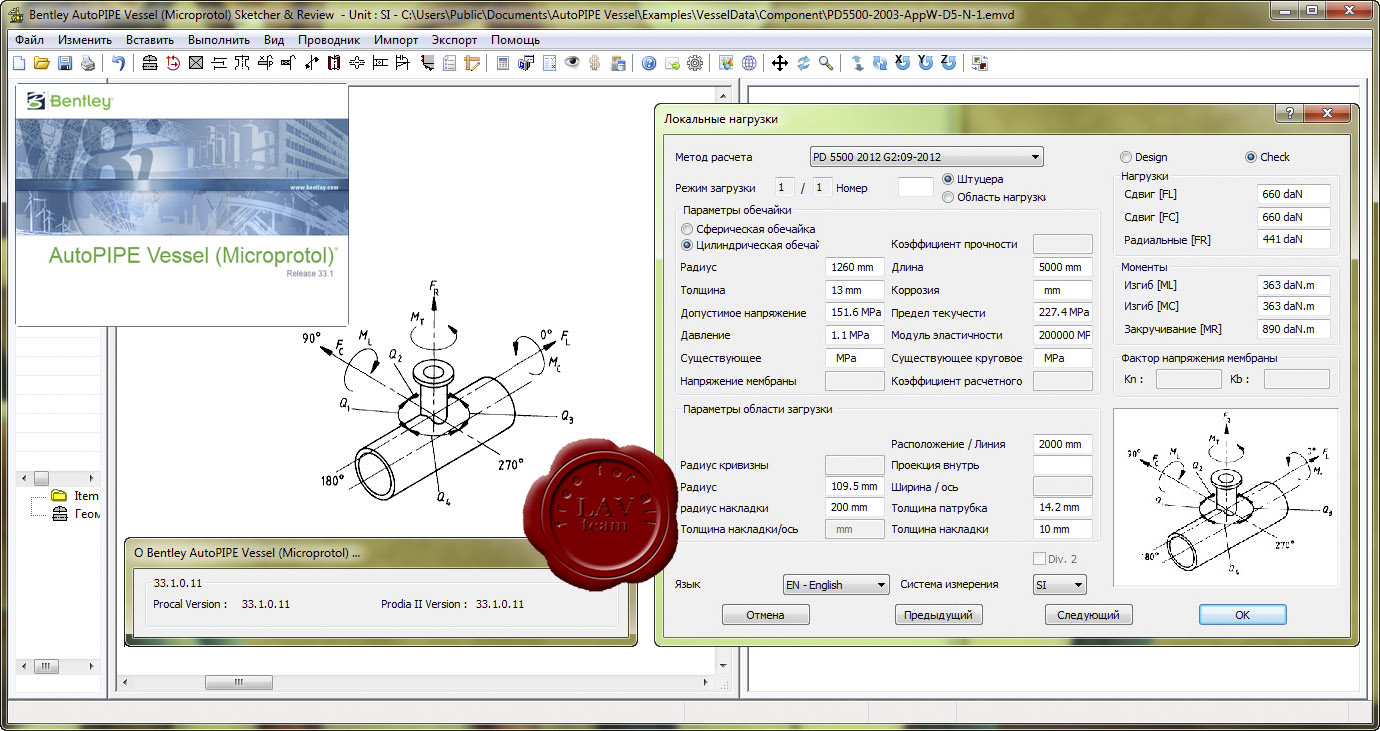
Task: Click the dollar sign cost icon
Action: (595, 63)
